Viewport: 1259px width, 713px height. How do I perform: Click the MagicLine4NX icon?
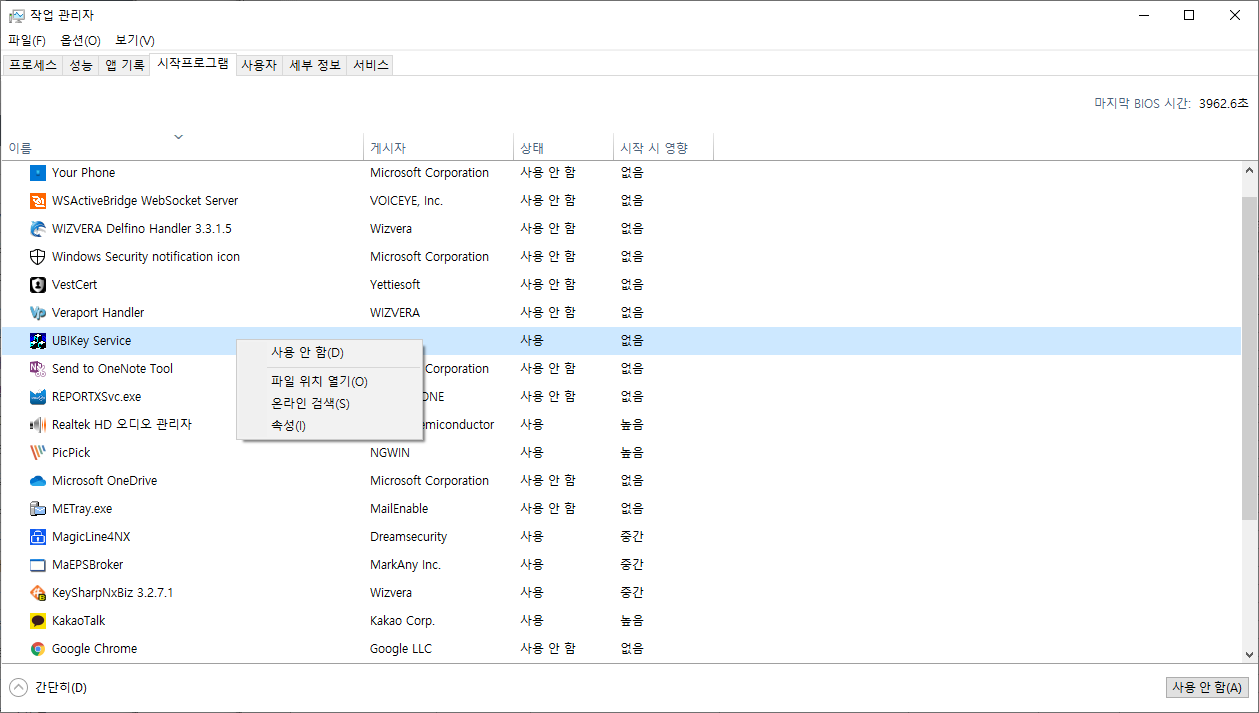click(x=38, y=537)
